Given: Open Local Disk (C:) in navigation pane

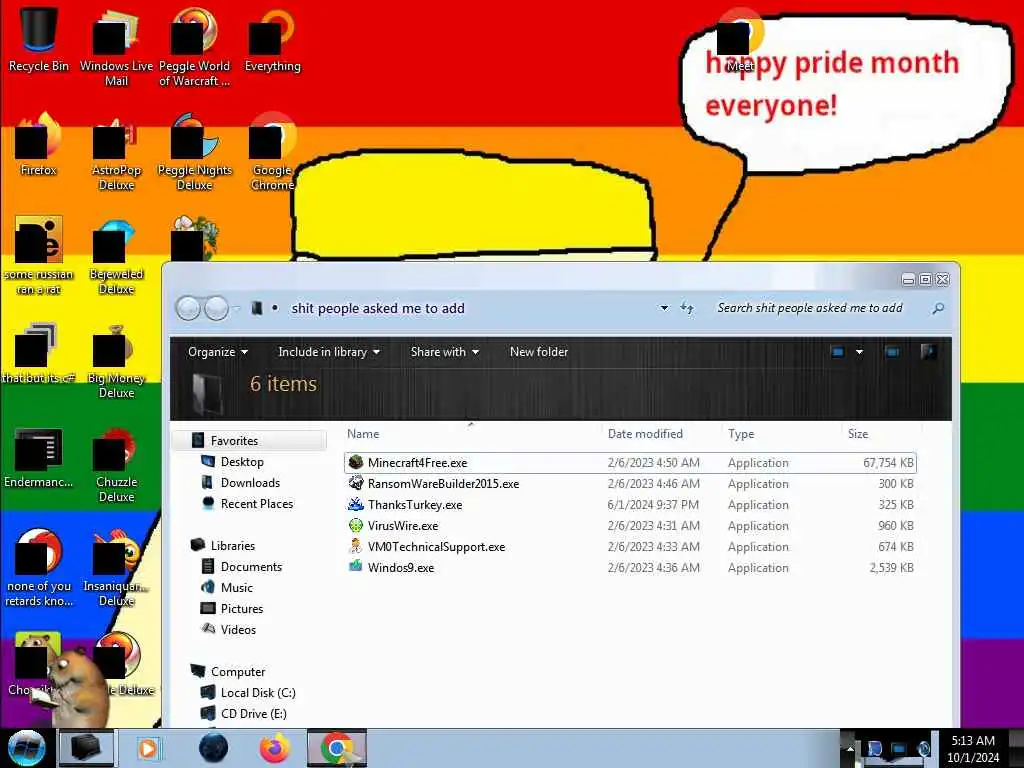Looking at the screenshot, I should [258, 692].
